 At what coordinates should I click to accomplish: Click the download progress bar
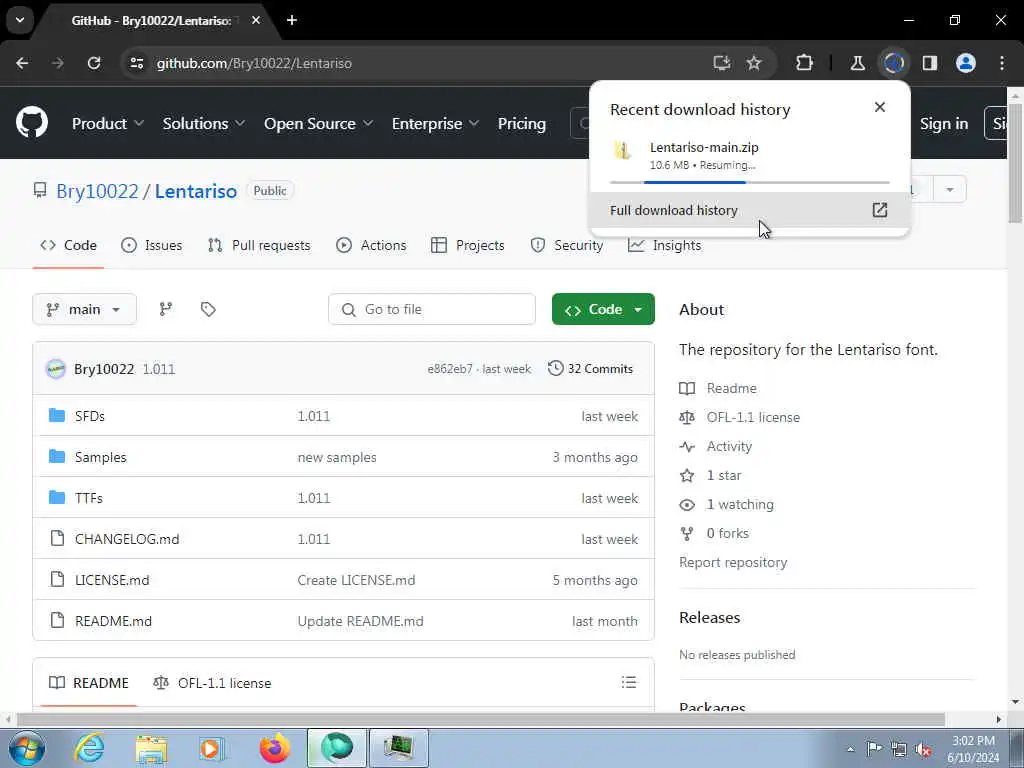click(x=750, y=182)
